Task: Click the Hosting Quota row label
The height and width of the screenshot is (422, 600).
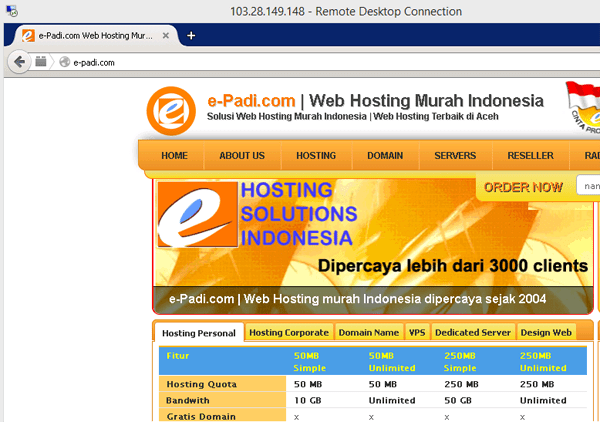Action: (201, 384)
